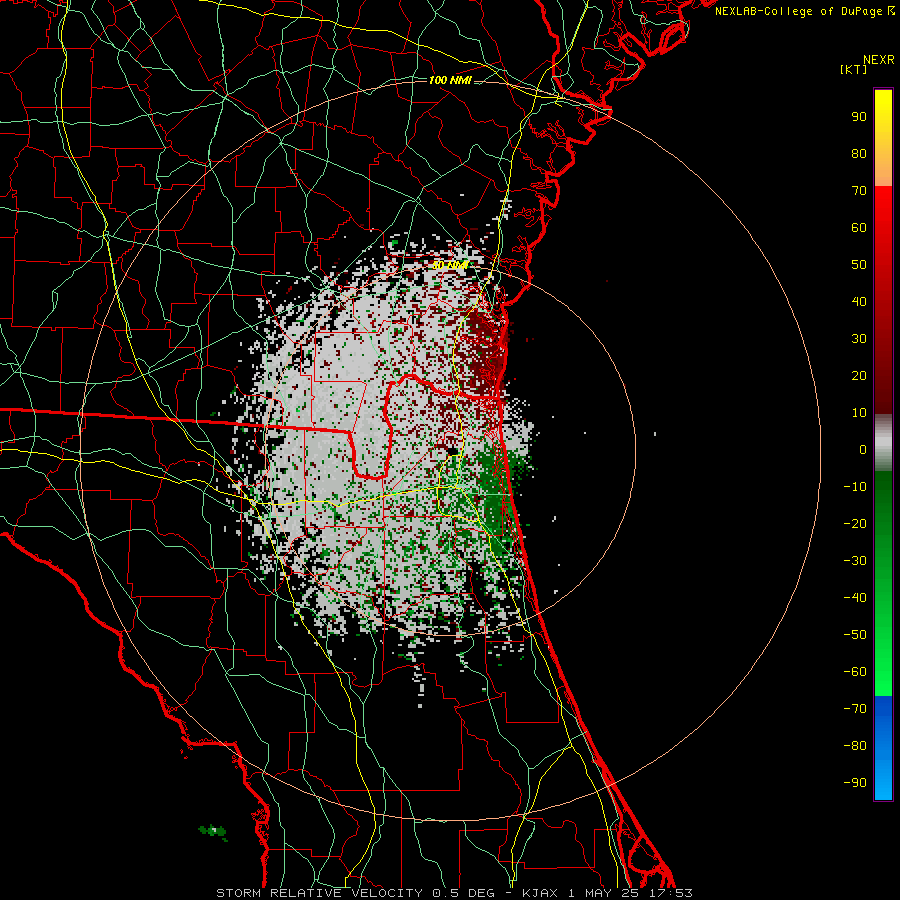Click the 50 value on the velocity scale
Image resolution: width=900 pixels, height=900 pixels.
coord(859,265)
